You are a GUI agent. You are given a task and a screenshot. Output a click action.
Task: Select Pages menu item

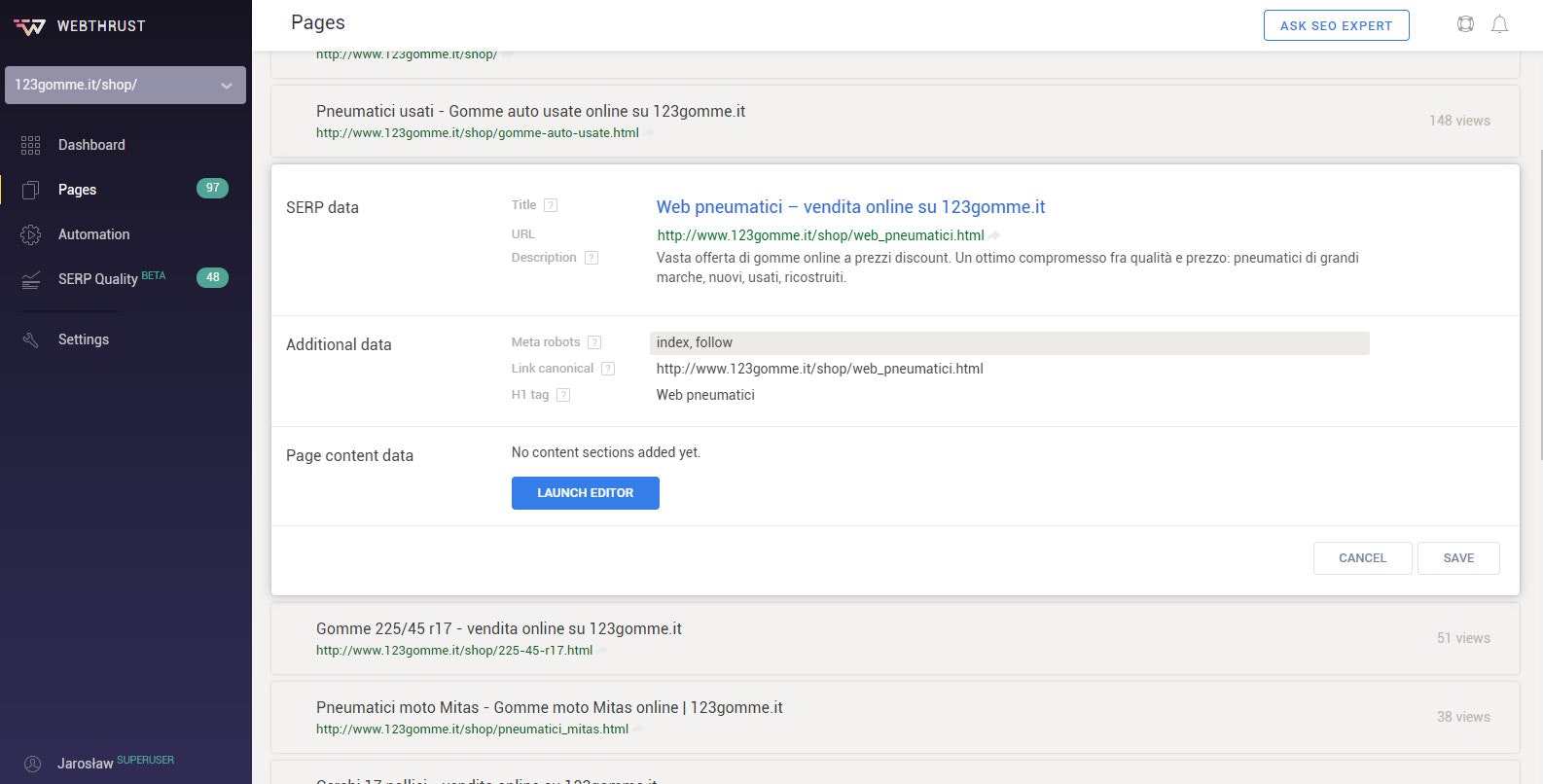(x=77, y=190)
